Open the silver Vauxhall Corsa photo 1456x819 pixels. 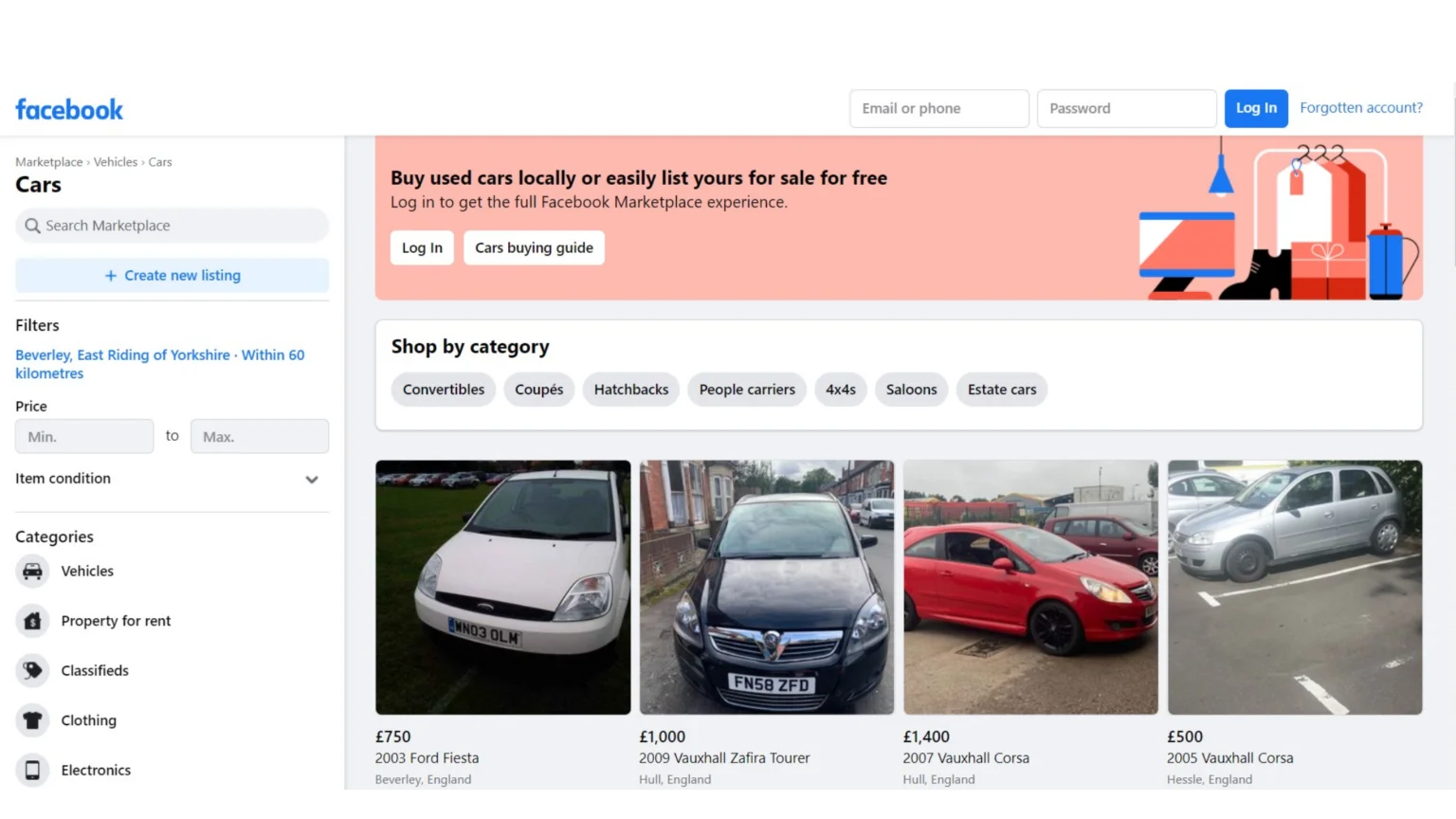1295,588
